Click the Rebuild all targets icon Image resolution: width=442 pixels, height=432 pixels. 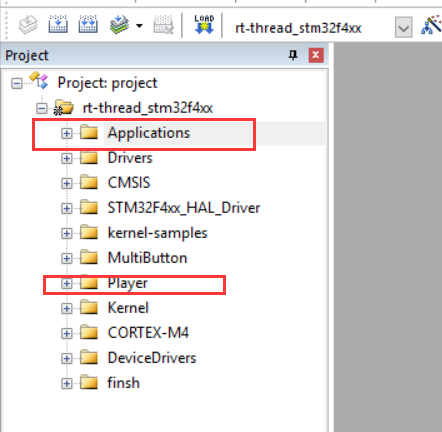[88, 24]
